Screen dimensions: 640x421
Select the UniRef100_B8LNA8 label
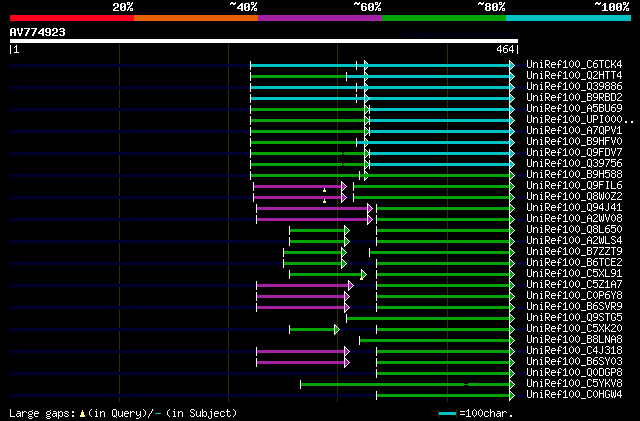point(574,340)
